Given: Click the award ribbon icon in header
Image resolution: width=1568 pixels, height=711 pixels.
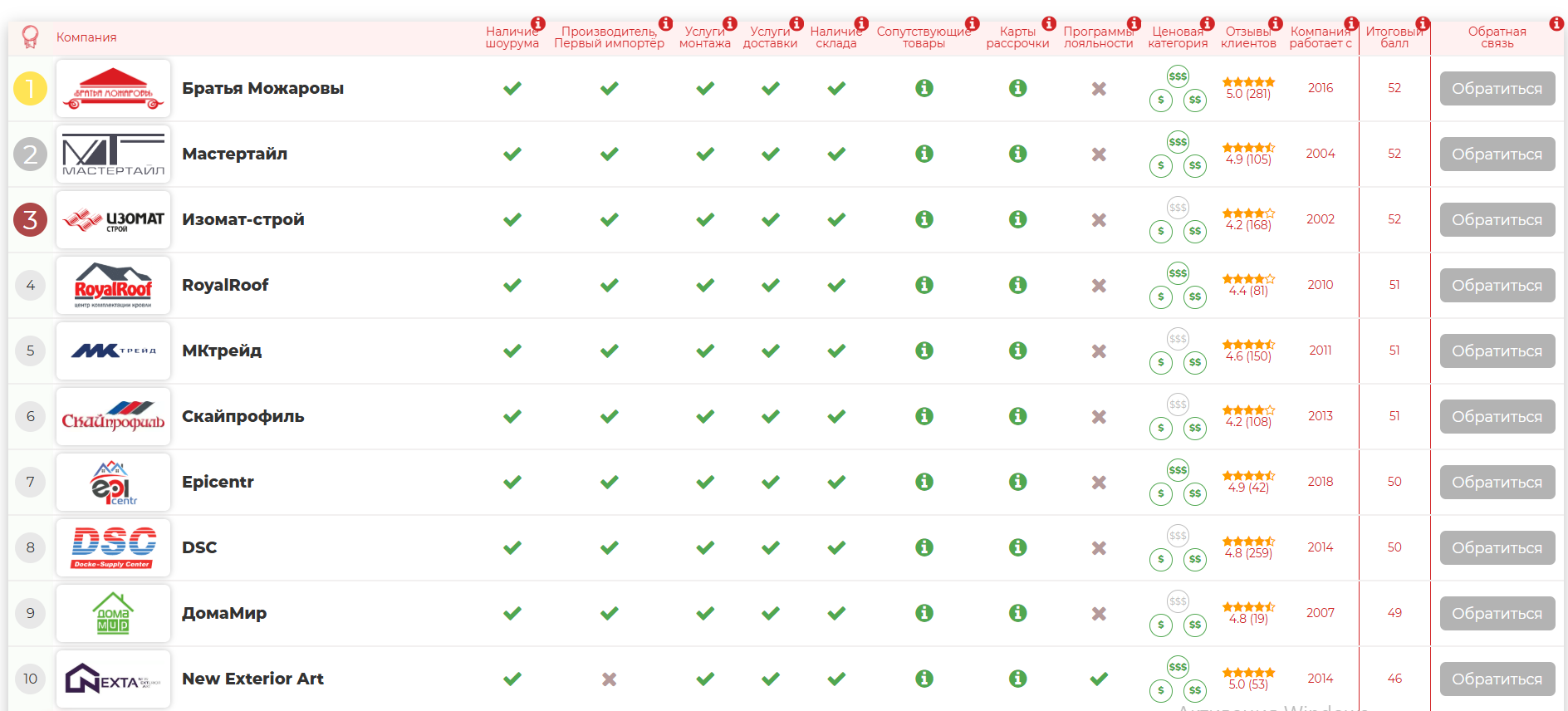Looking at the screenshot, I should [x=30, y=37].
